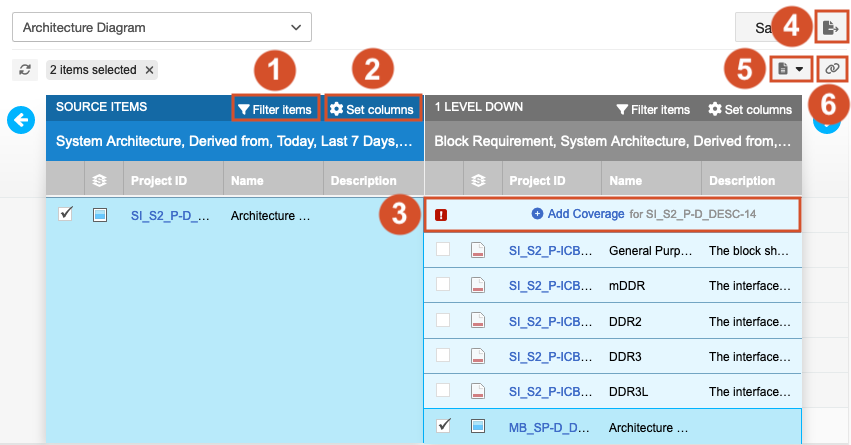Click the left blue arrow navigation button
This screenshot has width=851, height=445.
pyautogui.click(x=20, y=121)
